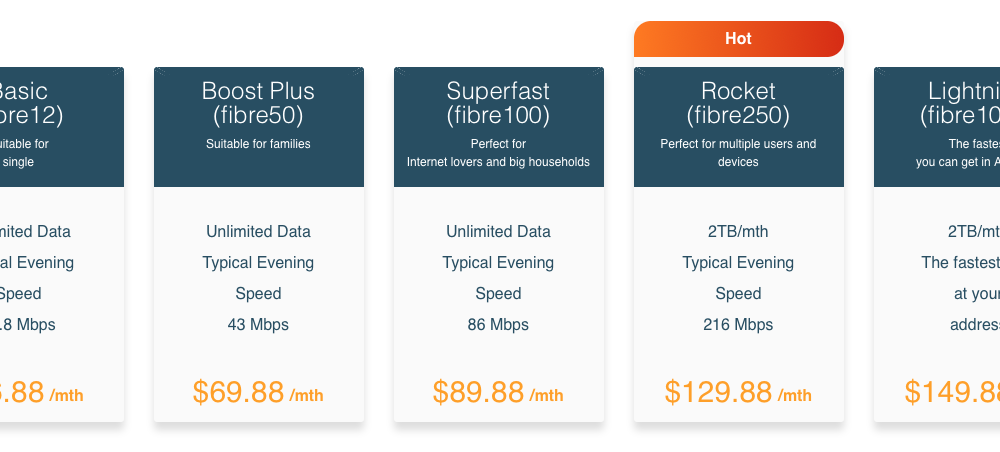Select the Boost Plus (fibre50) plan heading
The image size is (1000, 452).
(258, 103)
